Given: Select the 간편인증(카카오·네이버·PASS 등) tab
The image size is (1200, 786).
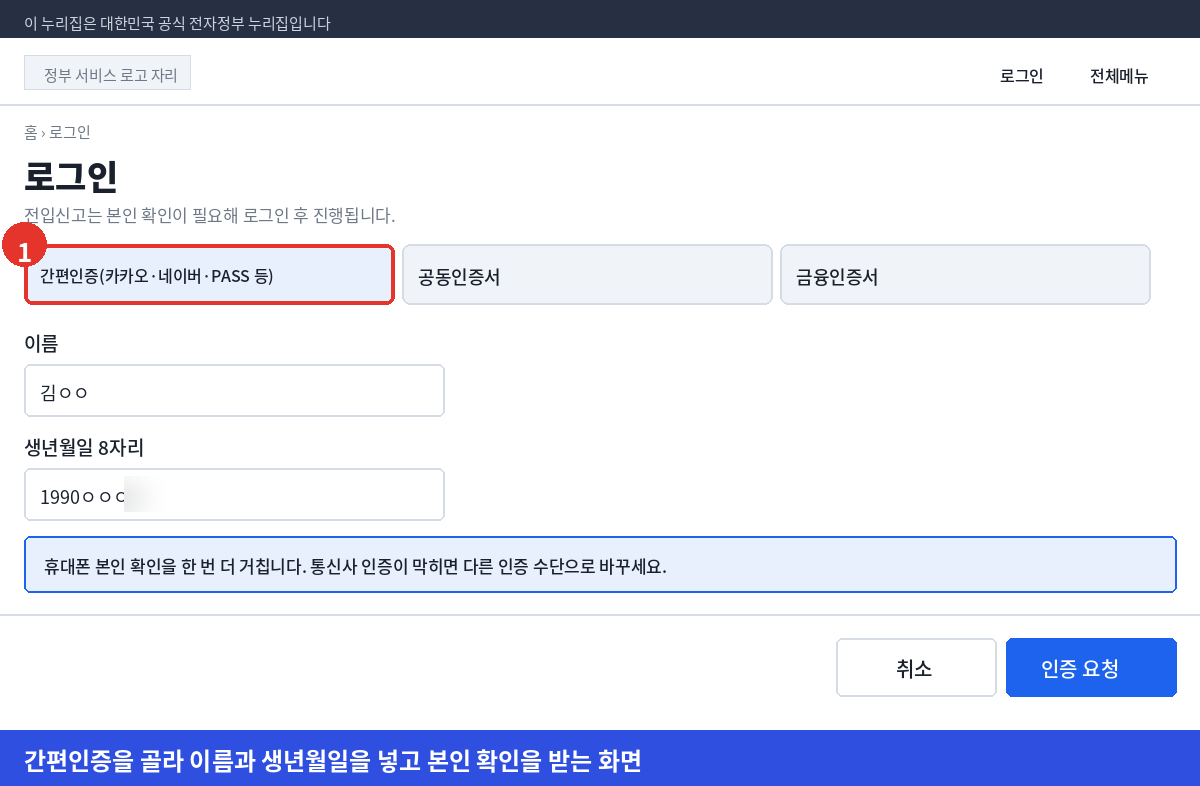Looking at the screenshot, I should click(x=209, y=275).
